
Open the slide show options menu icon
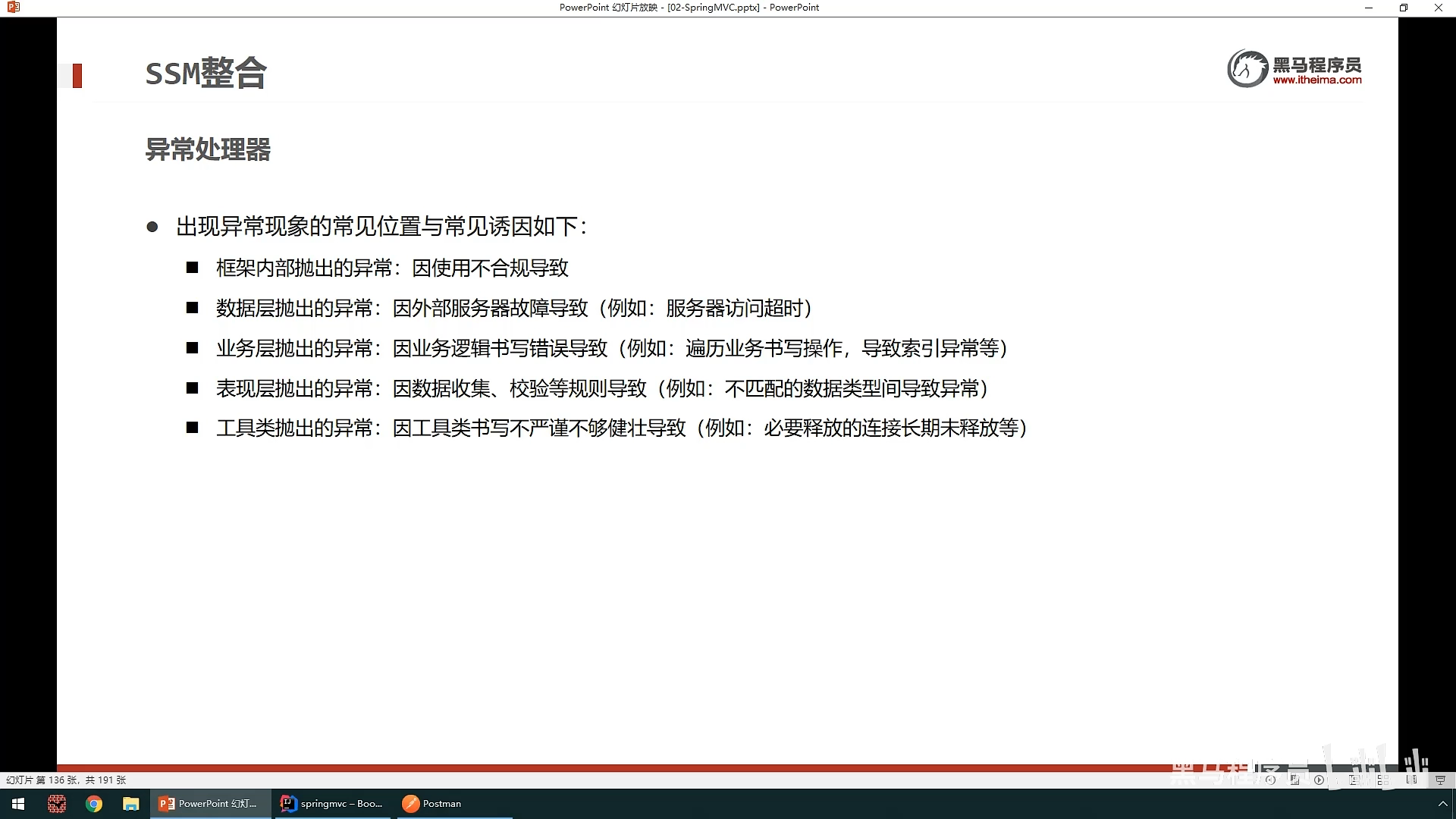1294,780
